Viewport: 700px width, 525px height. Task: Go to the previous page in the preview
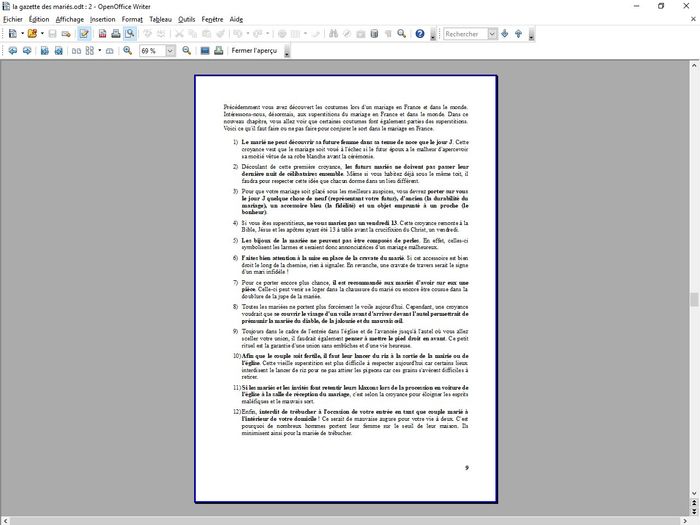(12, 51)
